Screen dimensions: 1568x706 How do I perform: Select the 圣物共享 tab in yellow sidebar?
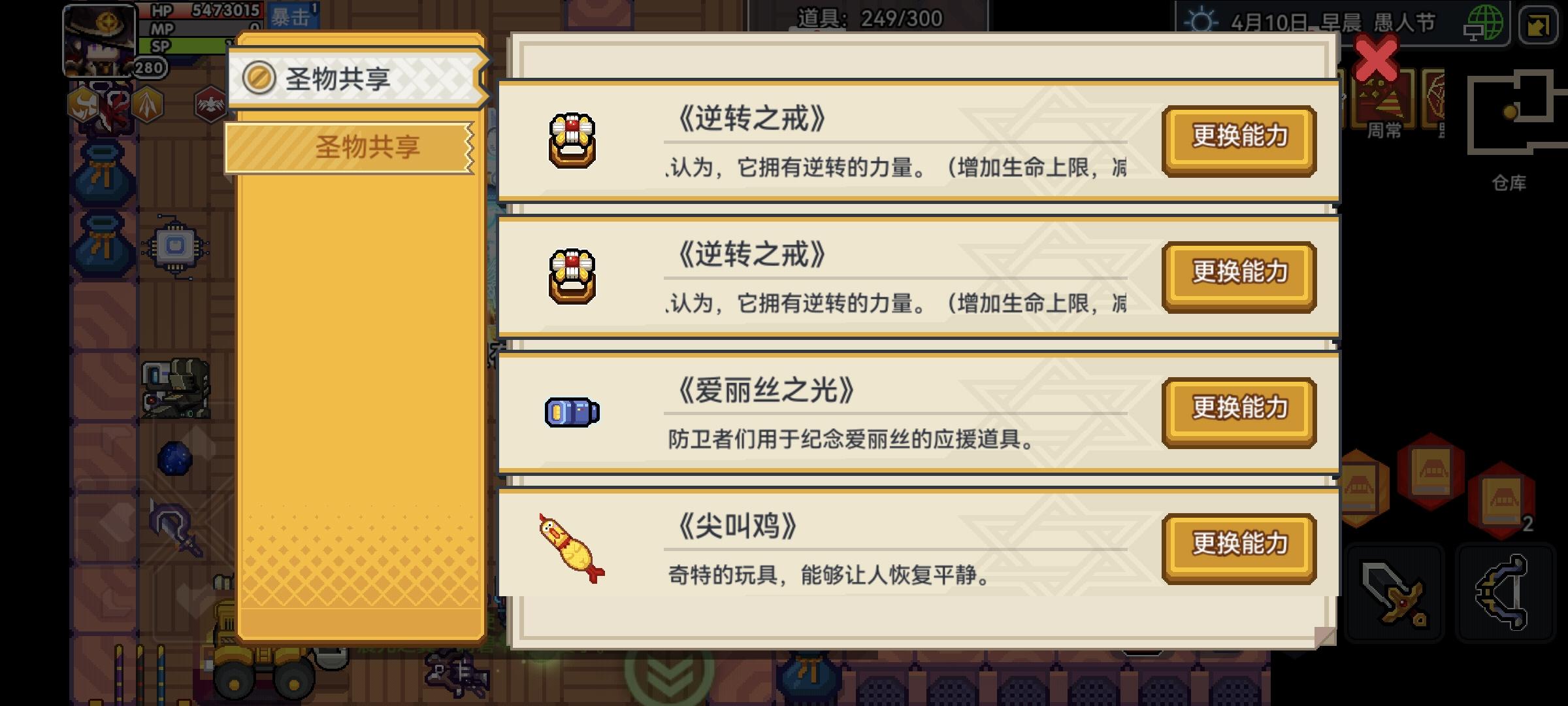point(350,148)
